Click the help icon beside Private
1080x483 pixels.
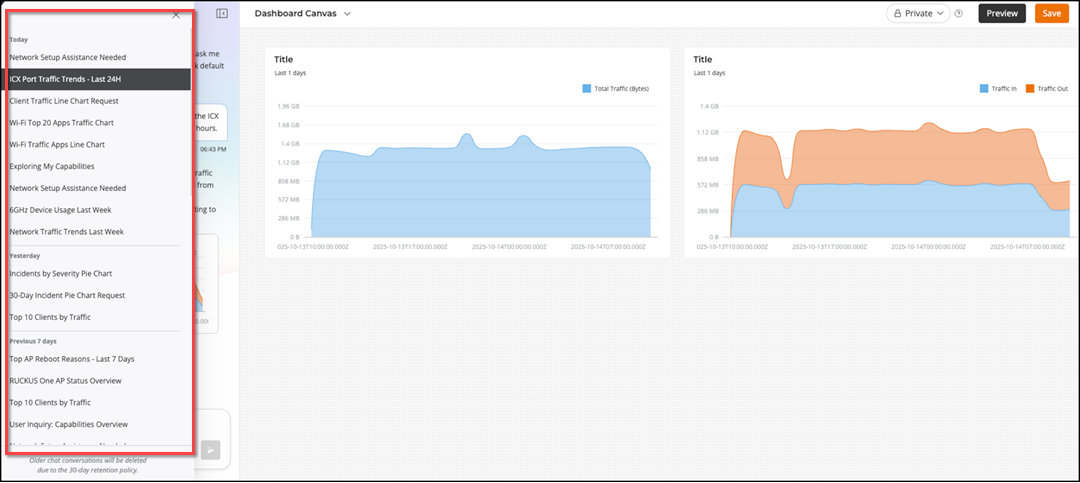[x=958, y=14]
